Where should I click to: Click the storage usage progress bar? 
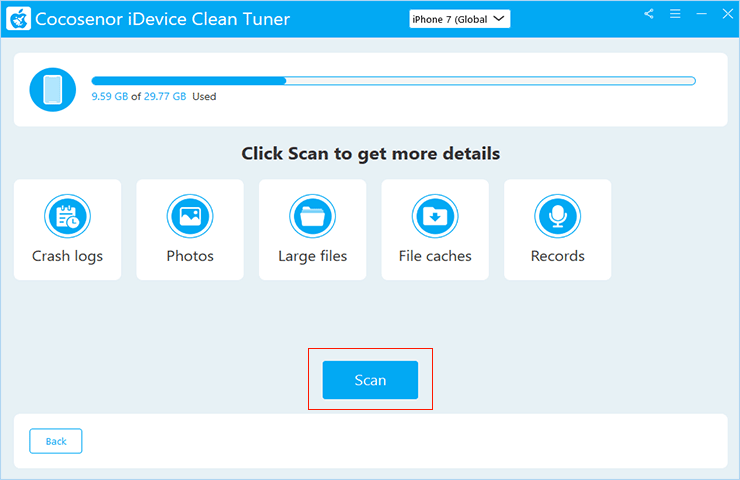point(393,81)
